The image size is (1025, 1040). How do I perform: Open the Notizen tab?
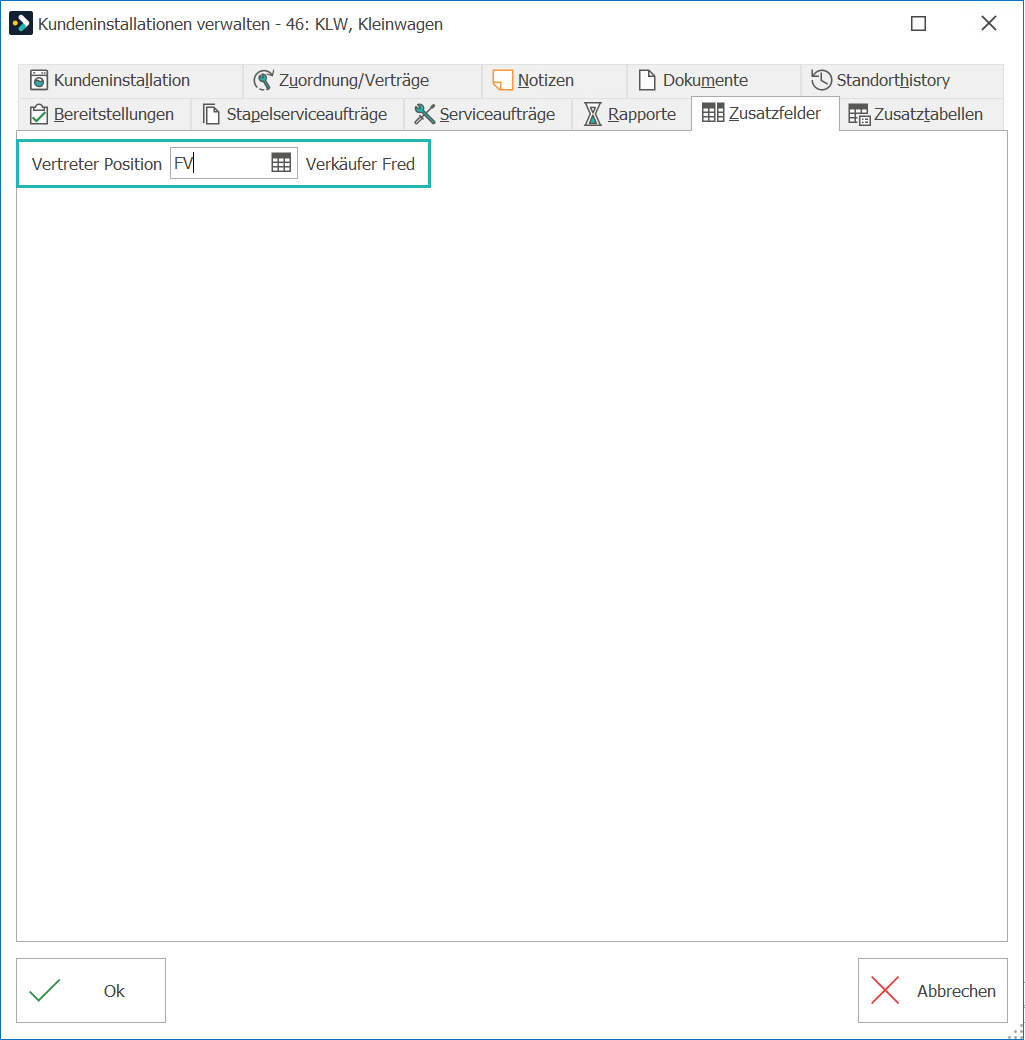tap(554, 80)
